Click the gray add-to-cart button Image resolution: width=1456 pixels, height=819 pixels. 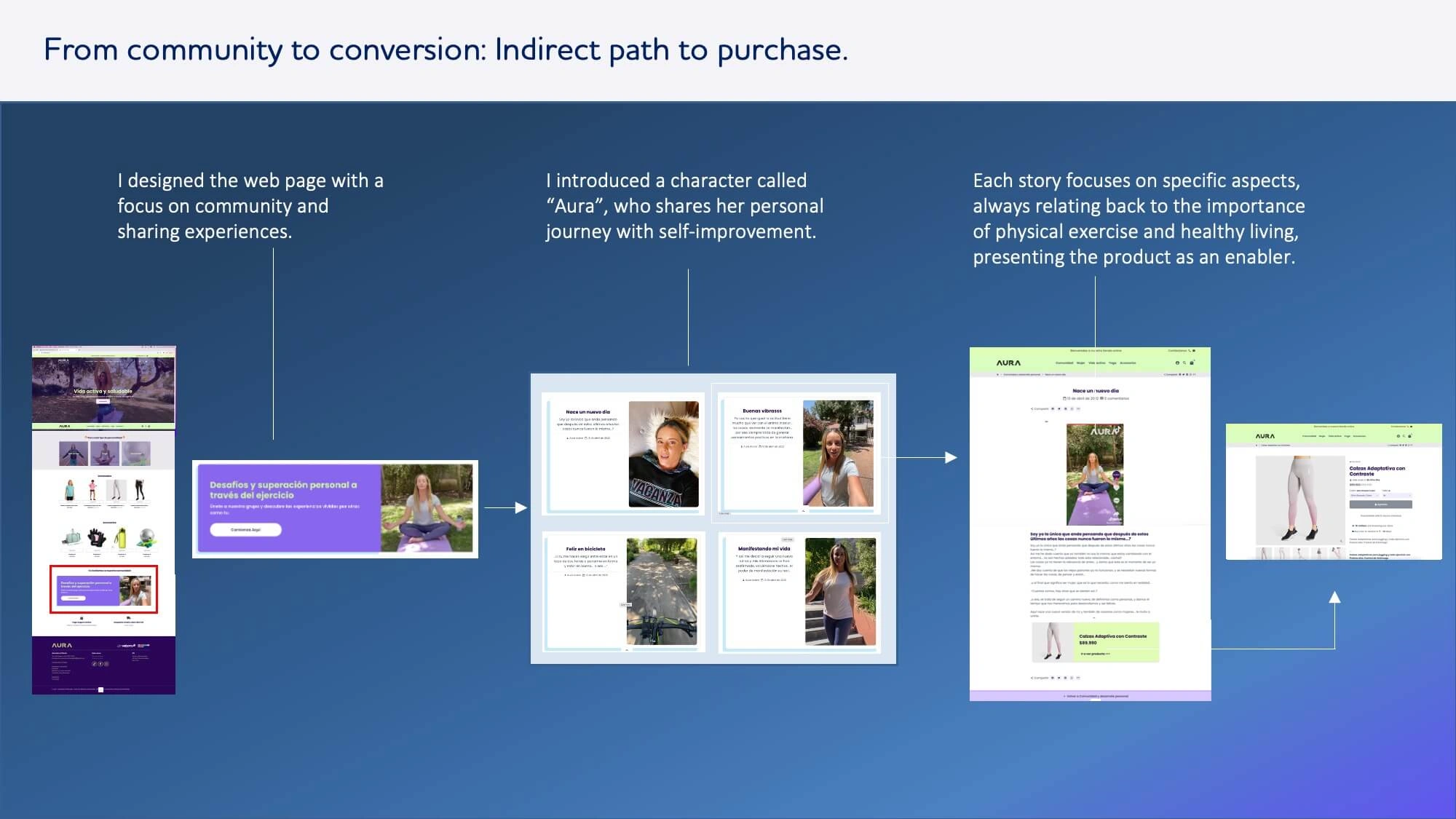(x=1380, y=505)
